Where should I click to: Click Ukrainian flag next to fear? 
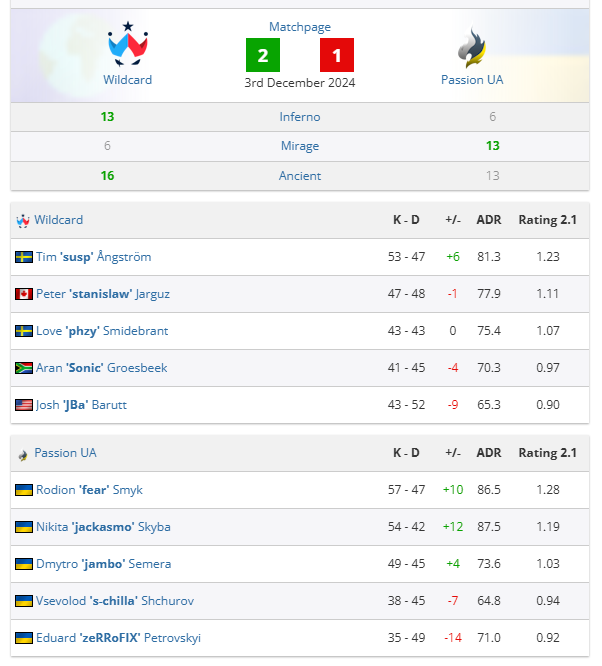click(x=24, y=490)
